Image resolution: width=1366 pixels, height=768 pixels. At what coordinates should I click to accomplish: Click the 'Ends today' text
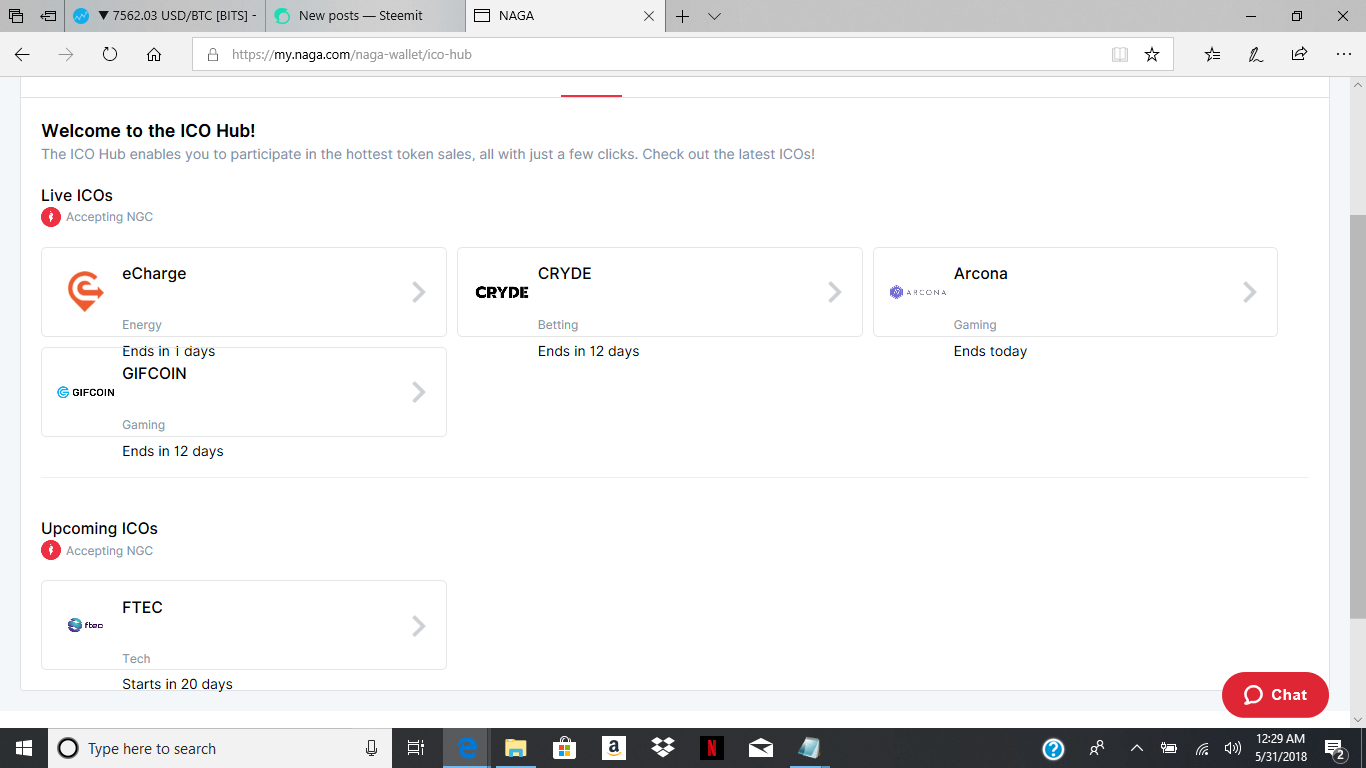point(990,351)
